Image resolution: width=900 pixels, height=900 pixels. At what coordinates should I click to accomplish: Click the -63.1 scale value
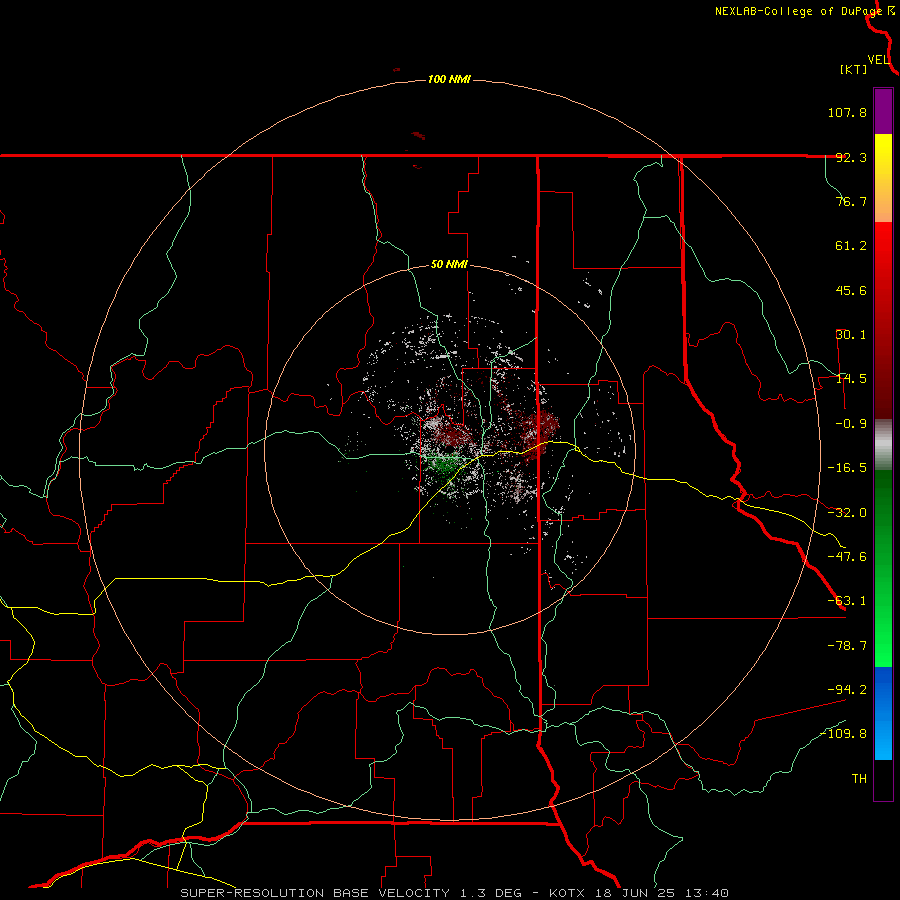(847, 601)
